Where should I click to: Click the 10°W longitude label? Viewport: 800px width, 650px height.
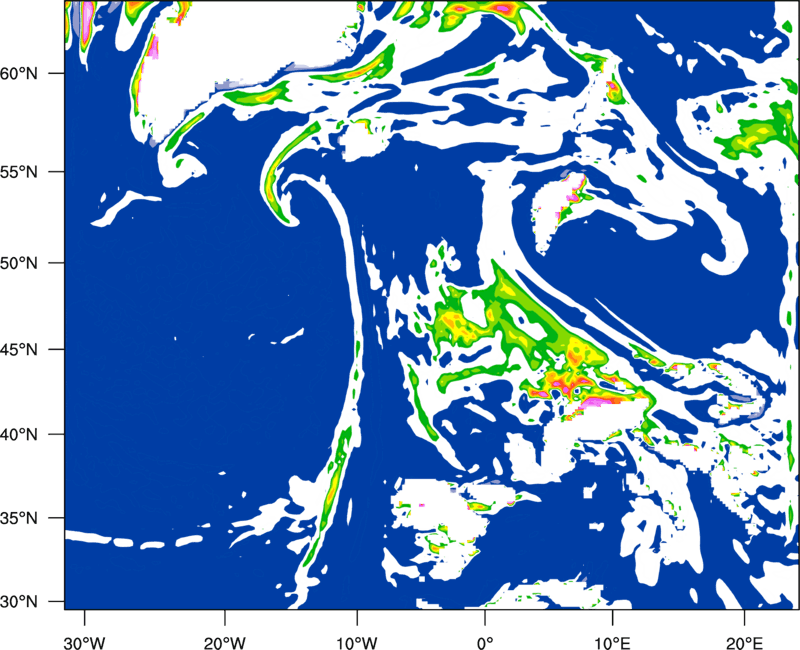[357, 643]
